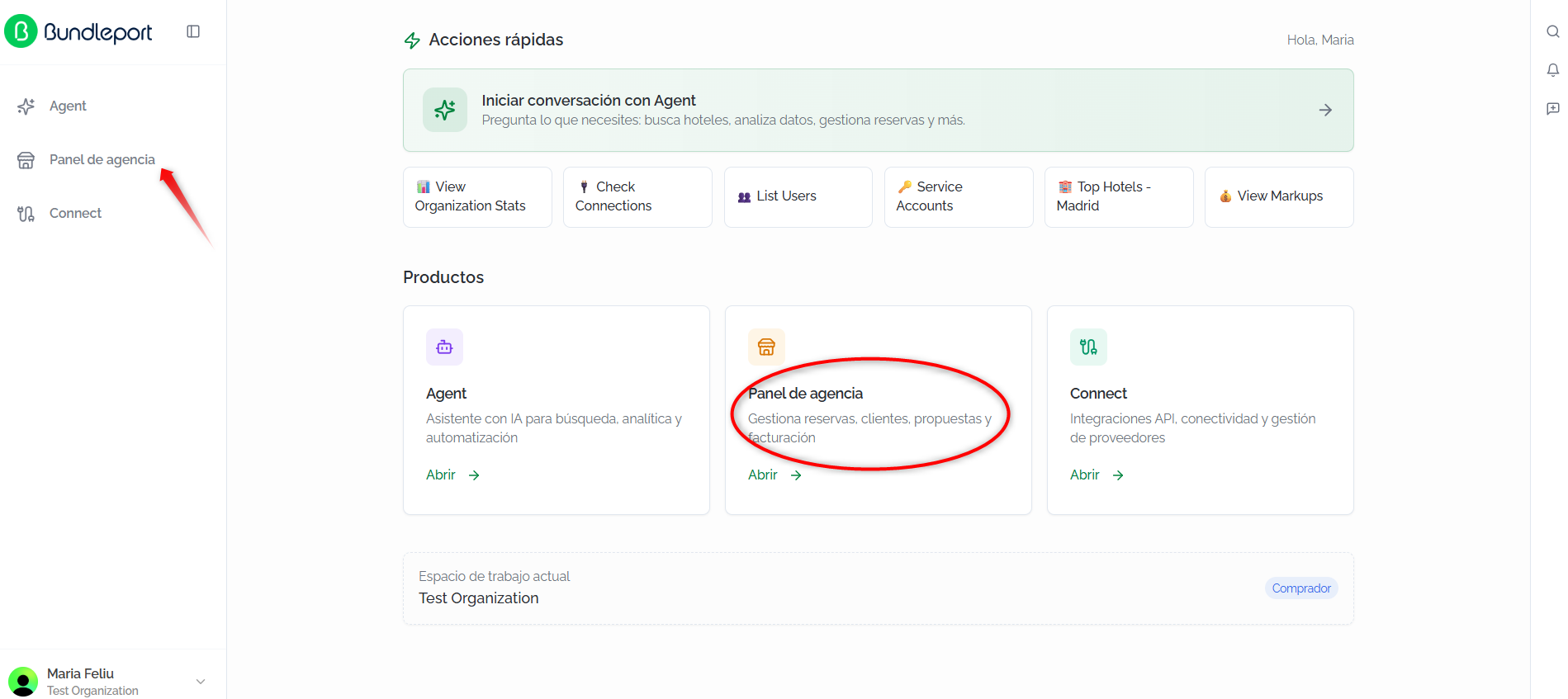Collapse the sidebar with the panel toggle icon

[x=193, y=31]
